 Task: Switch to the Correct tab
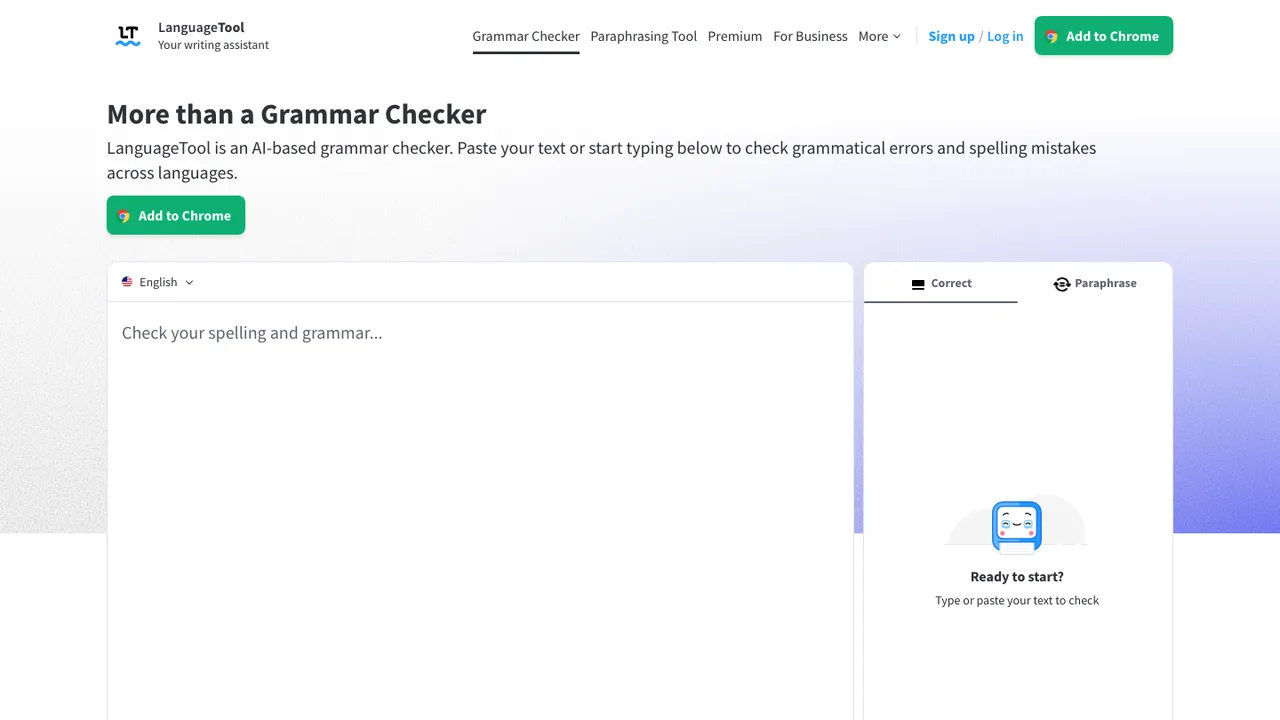tap(941, 283)
